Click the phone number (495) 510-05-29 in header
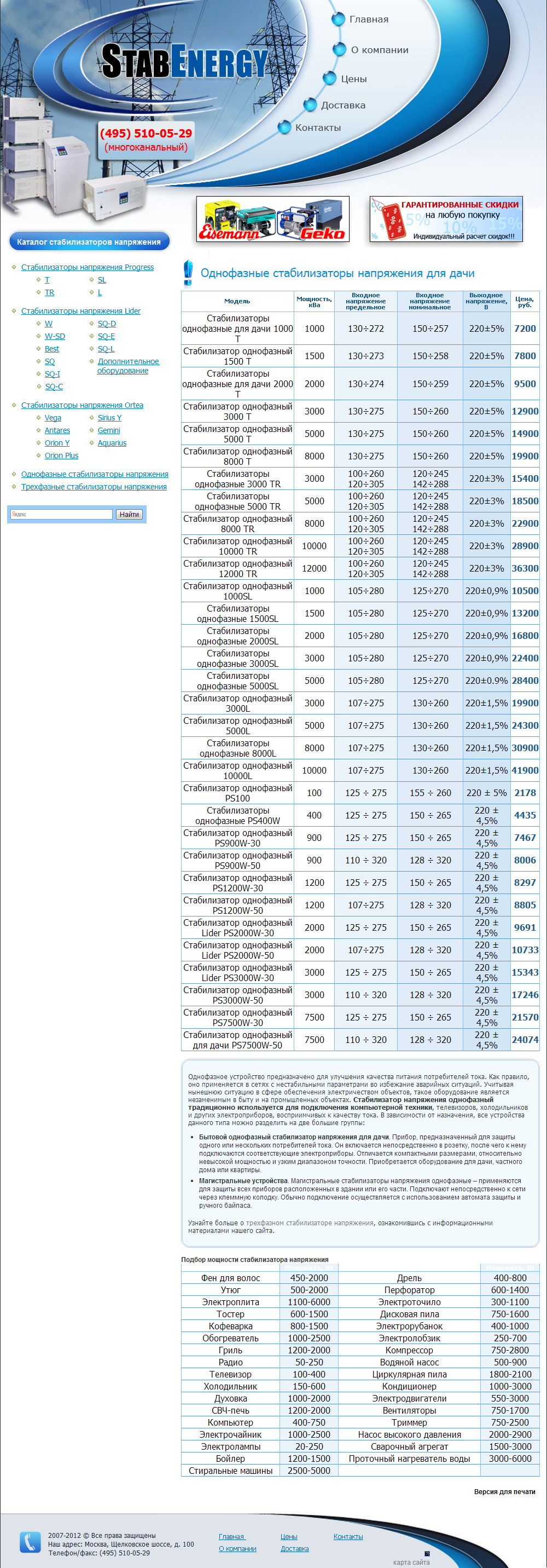The width and height of the screenshot is (547, 1568). click(x=146, y=133)
